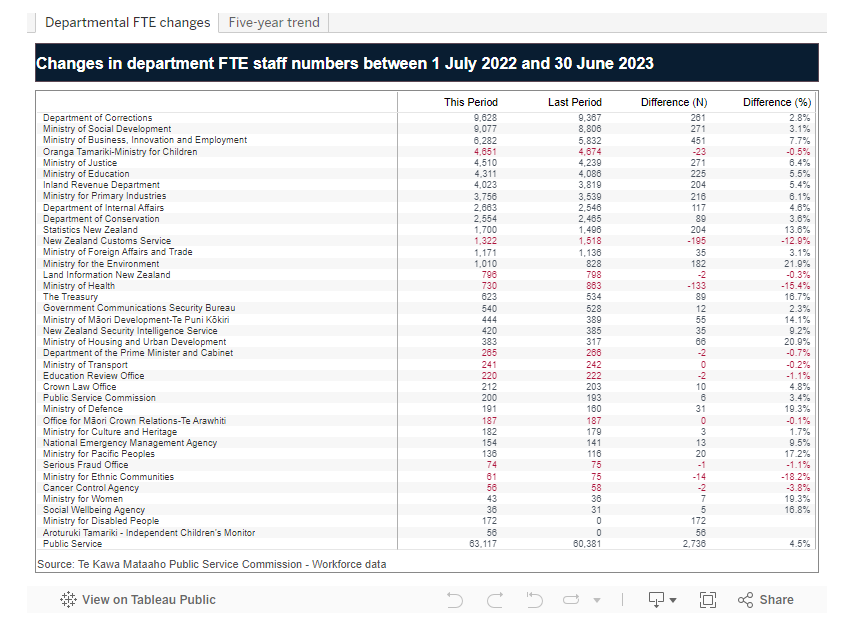This screenshot has height=634, width=854.
Task: Click the Share icon
Action: tap(745, 600)
